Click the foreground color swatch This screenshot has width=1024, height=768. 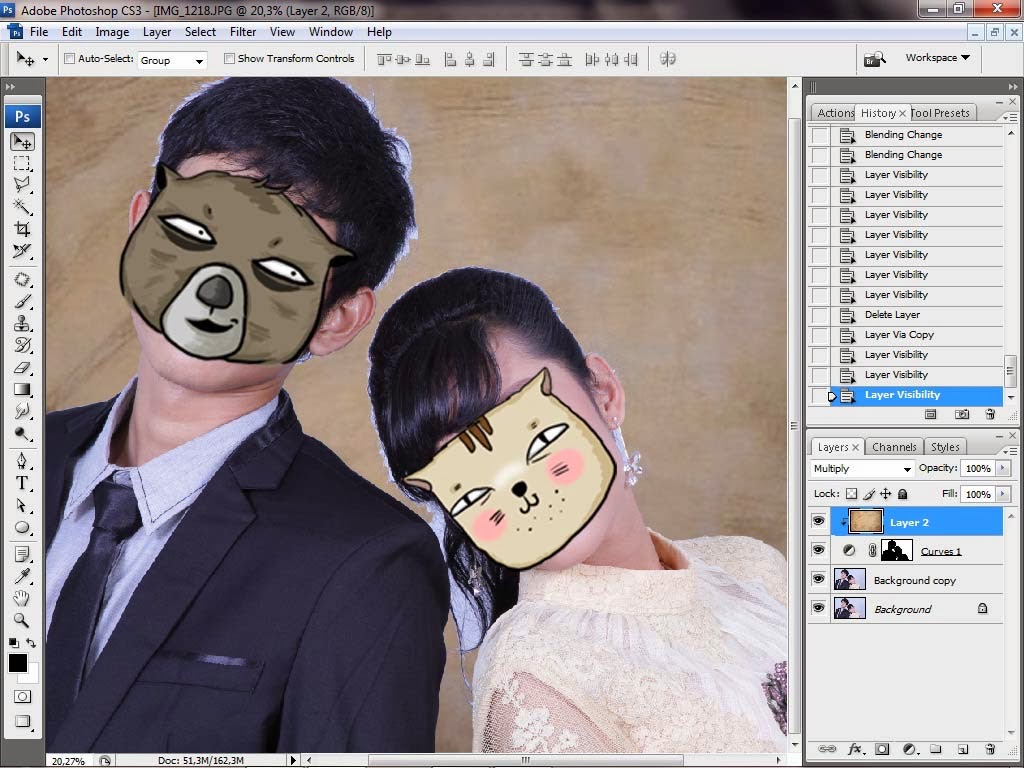(x=18, y=663)
